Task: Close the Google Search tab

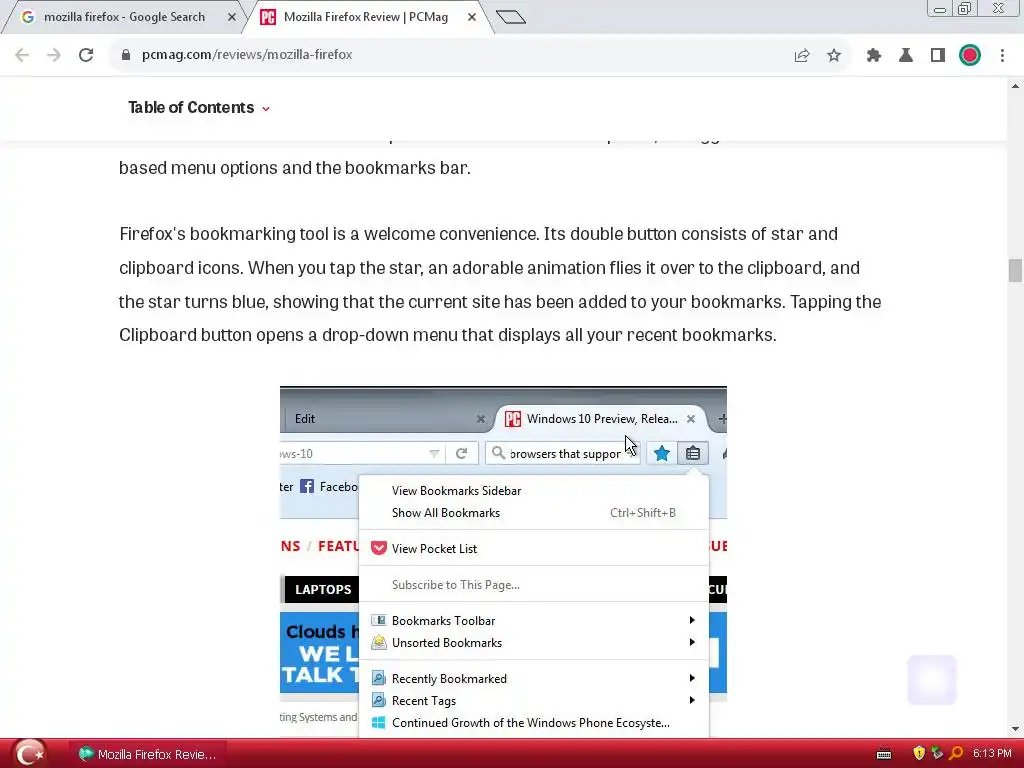Action: tap(232, 17)
